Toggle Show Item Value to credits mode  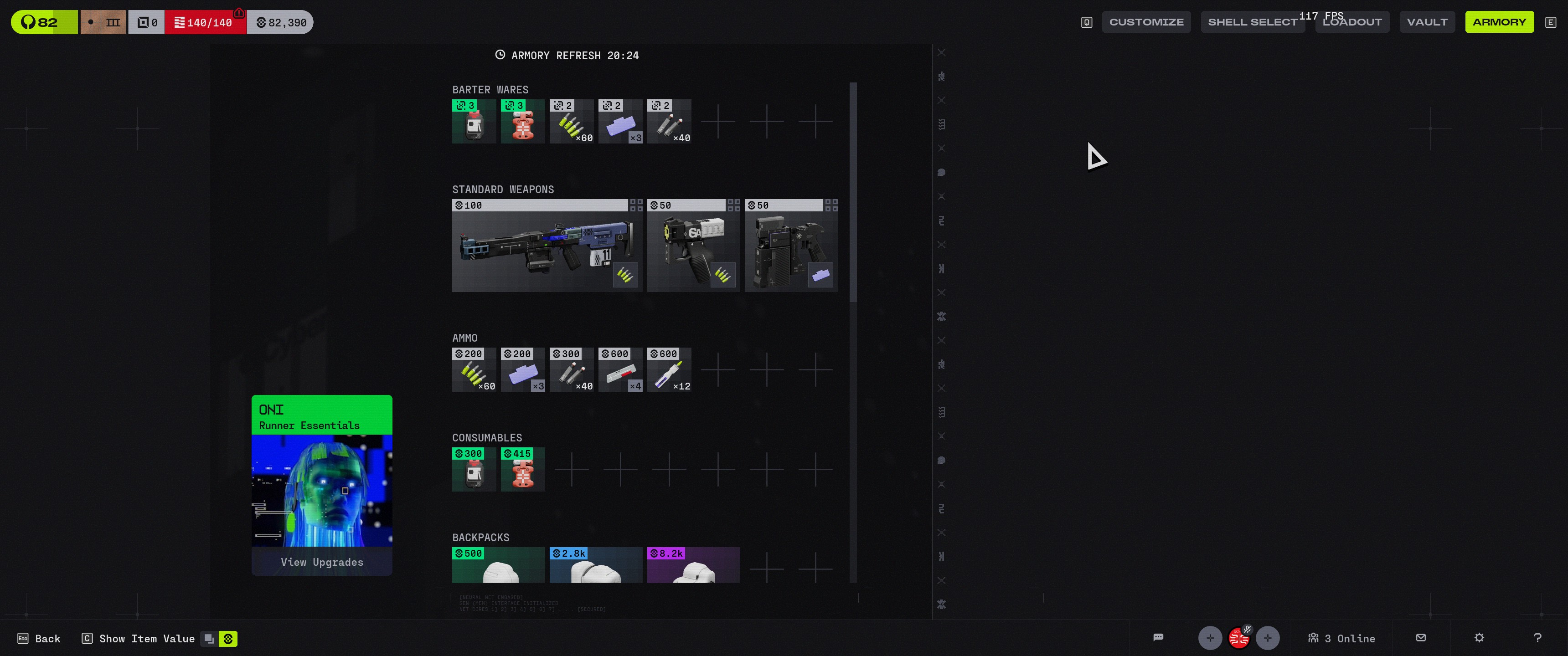pyautogui.click(x=228, y=638)
